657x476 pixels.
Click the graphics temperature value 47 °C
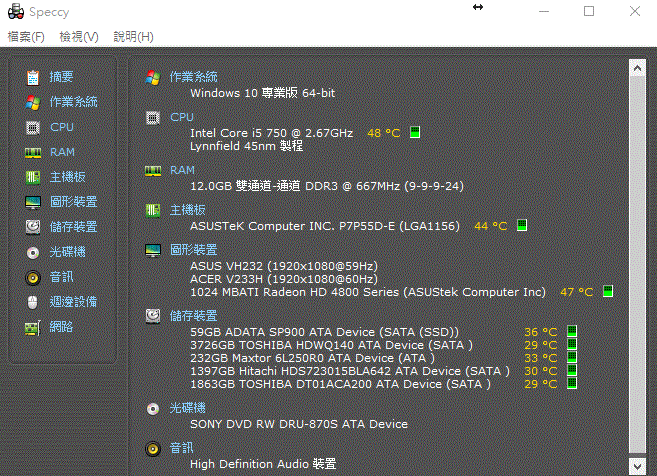(577, 292)
